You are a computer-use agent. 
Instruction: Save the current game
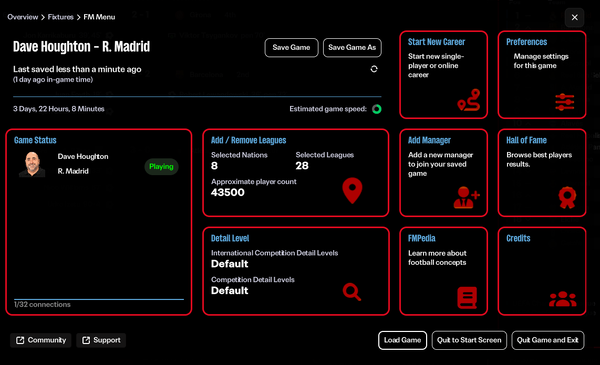point(291,47)
